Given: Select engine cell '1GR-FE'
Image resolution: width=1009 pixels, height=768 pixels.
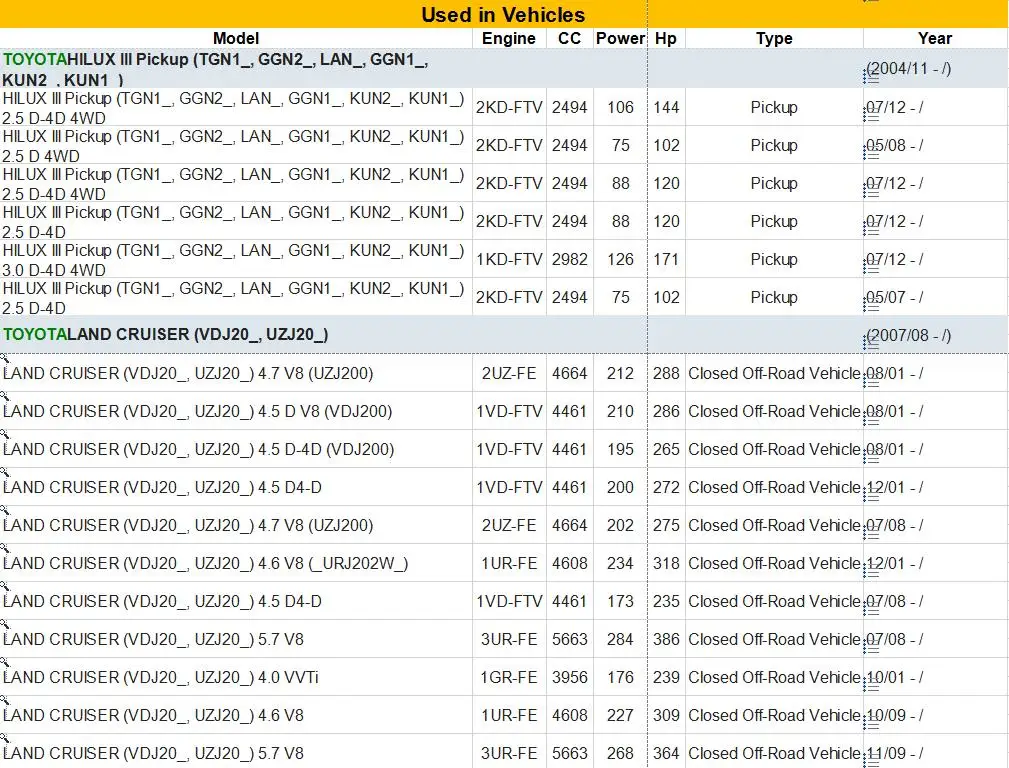Looking at the screenshot, I should (509, 677).
